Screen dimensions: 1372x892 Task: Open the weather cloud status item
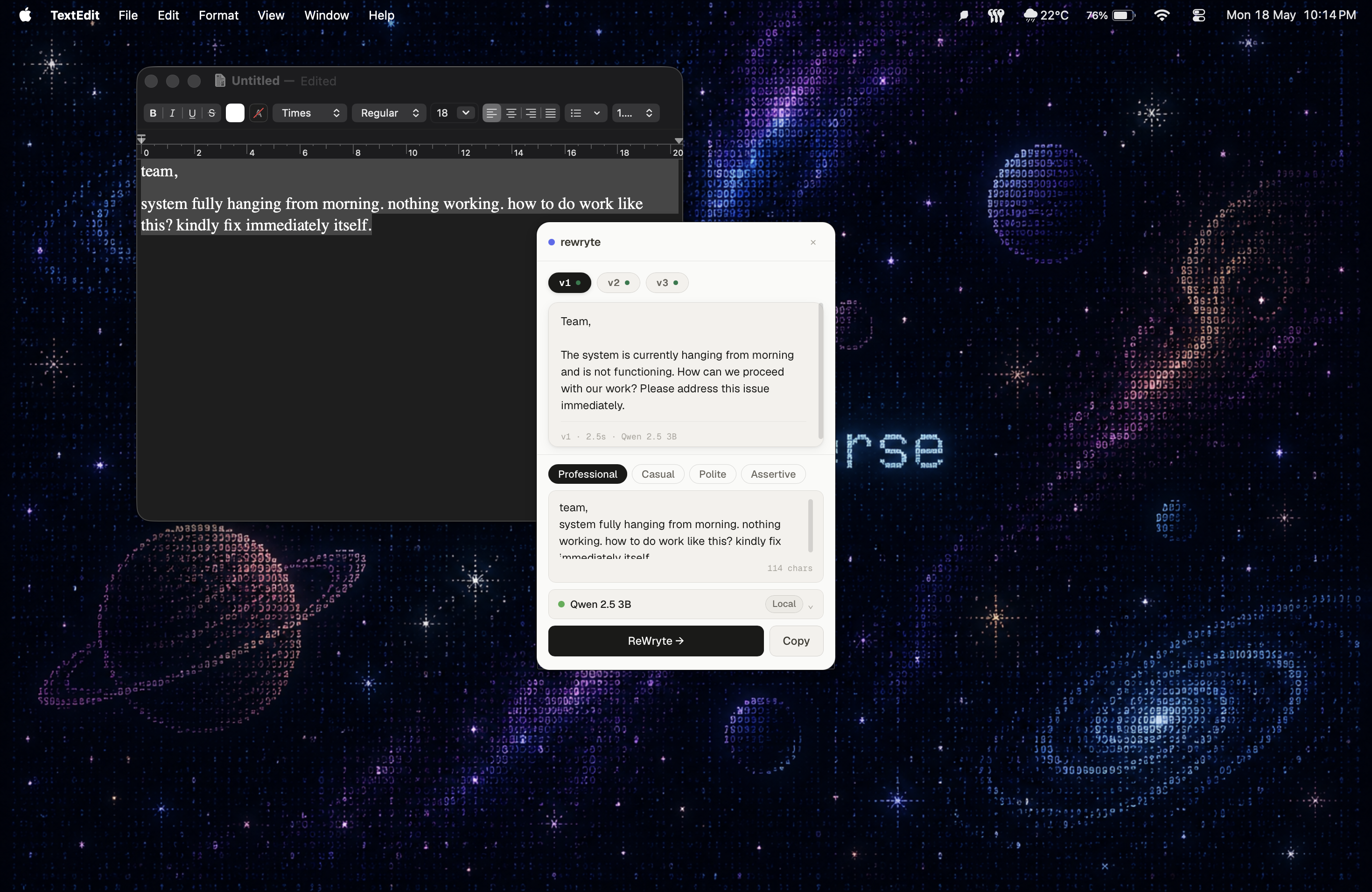click(1046, 15)
